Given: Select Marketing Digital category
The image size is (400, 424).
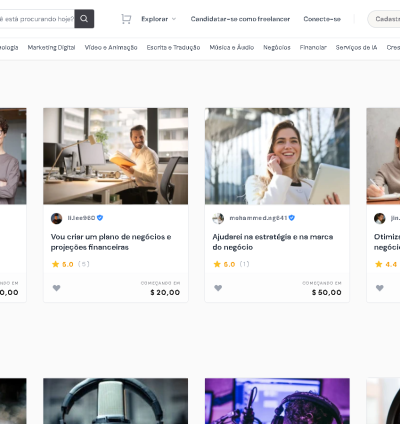Looking at the screenshot, I should [51, 48].
